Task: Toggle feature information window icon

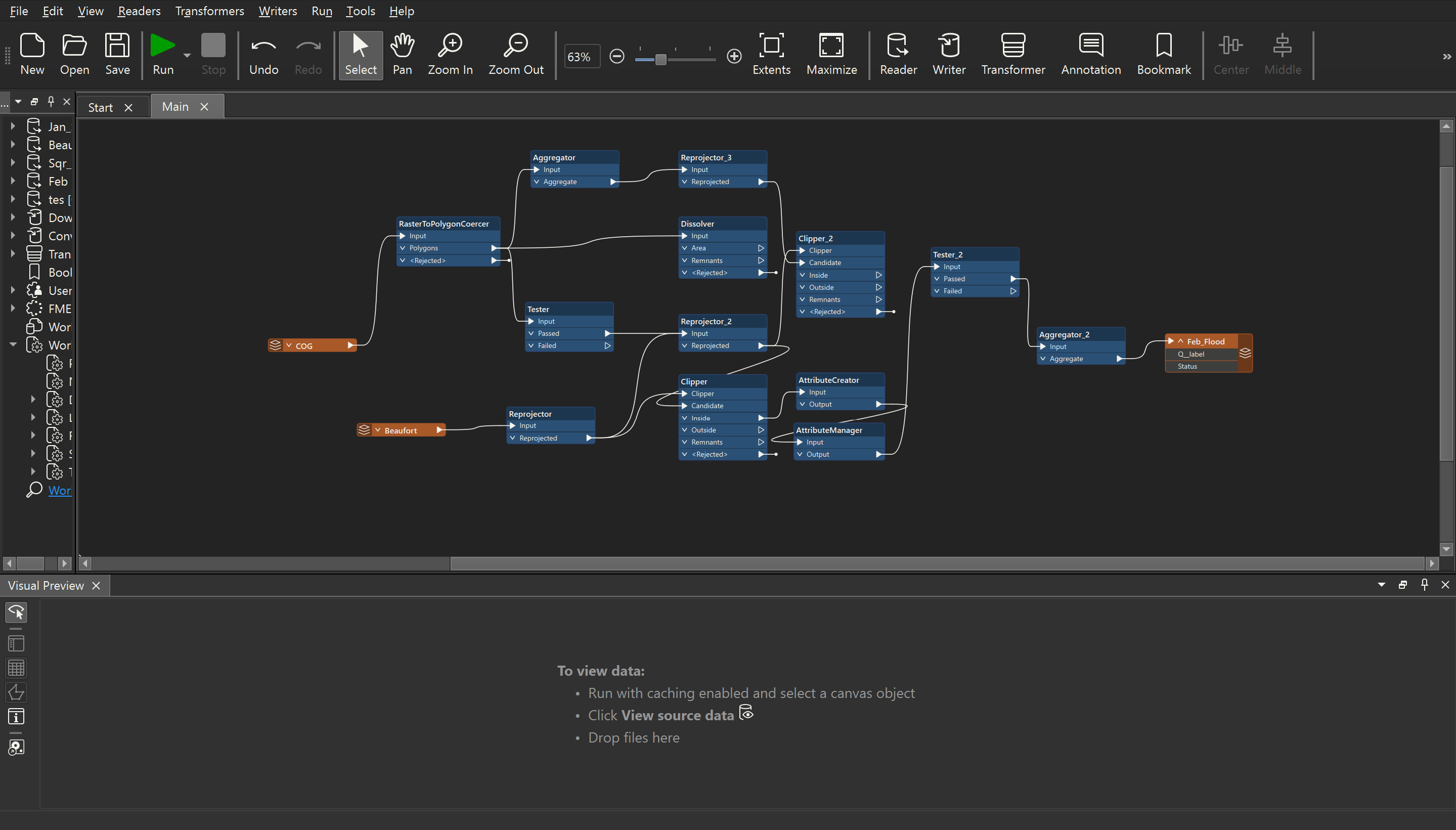Action: pos(16,717)
